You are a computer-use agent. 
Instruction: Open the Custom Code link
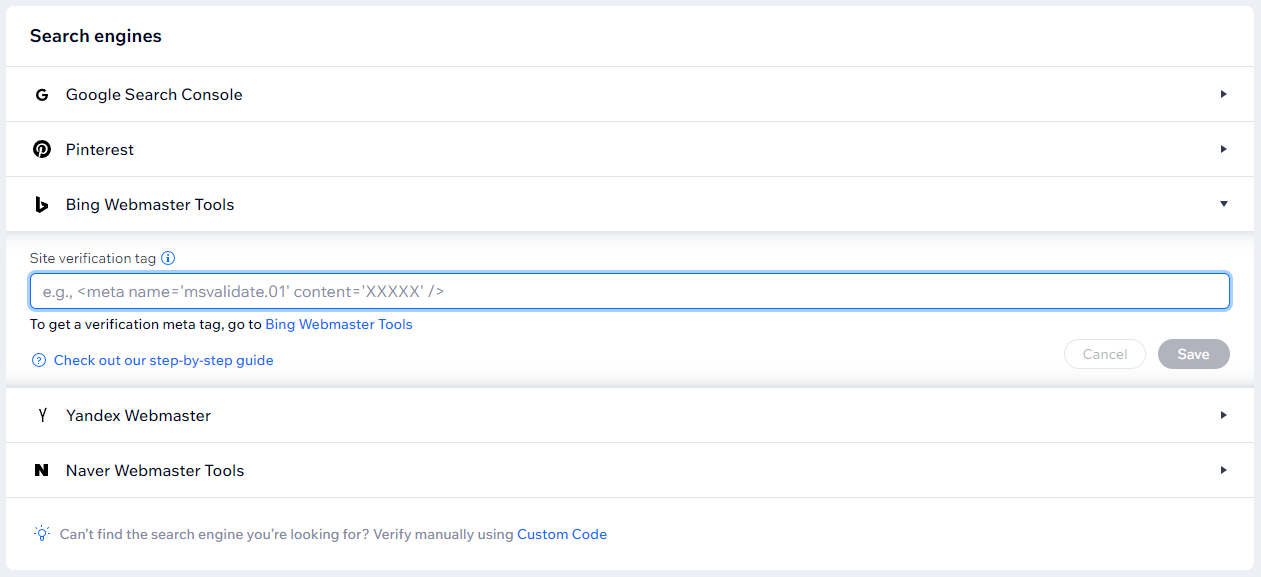point(562,534)
